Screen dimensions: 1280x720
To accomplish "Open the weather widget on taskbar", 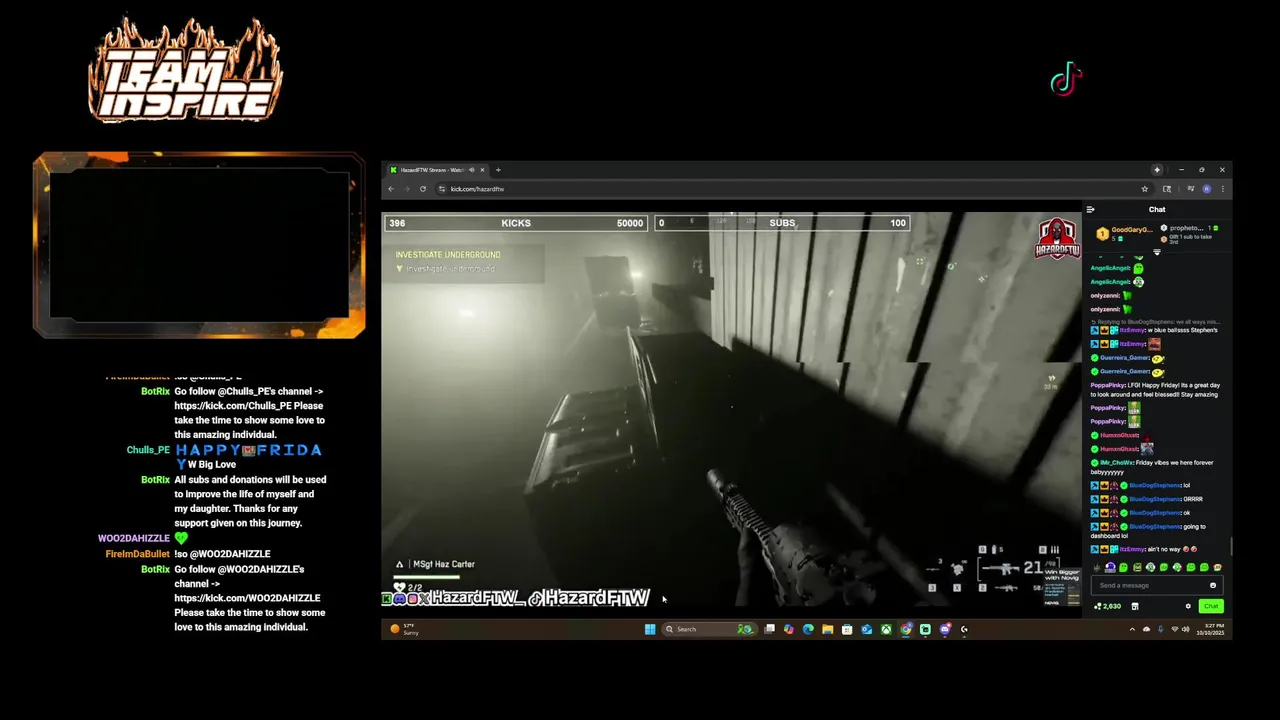I will [405, 629].
